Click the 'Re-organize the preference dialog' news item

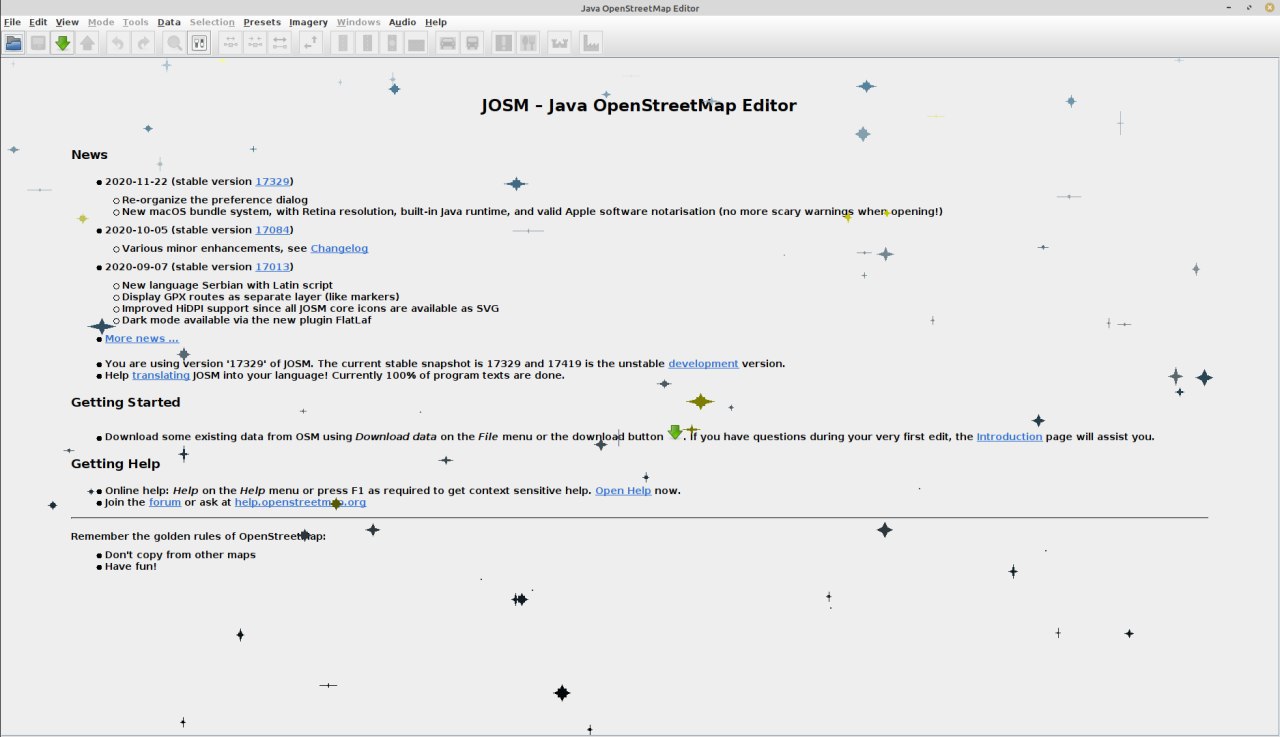pyautogui.click(x=215, y=200)
